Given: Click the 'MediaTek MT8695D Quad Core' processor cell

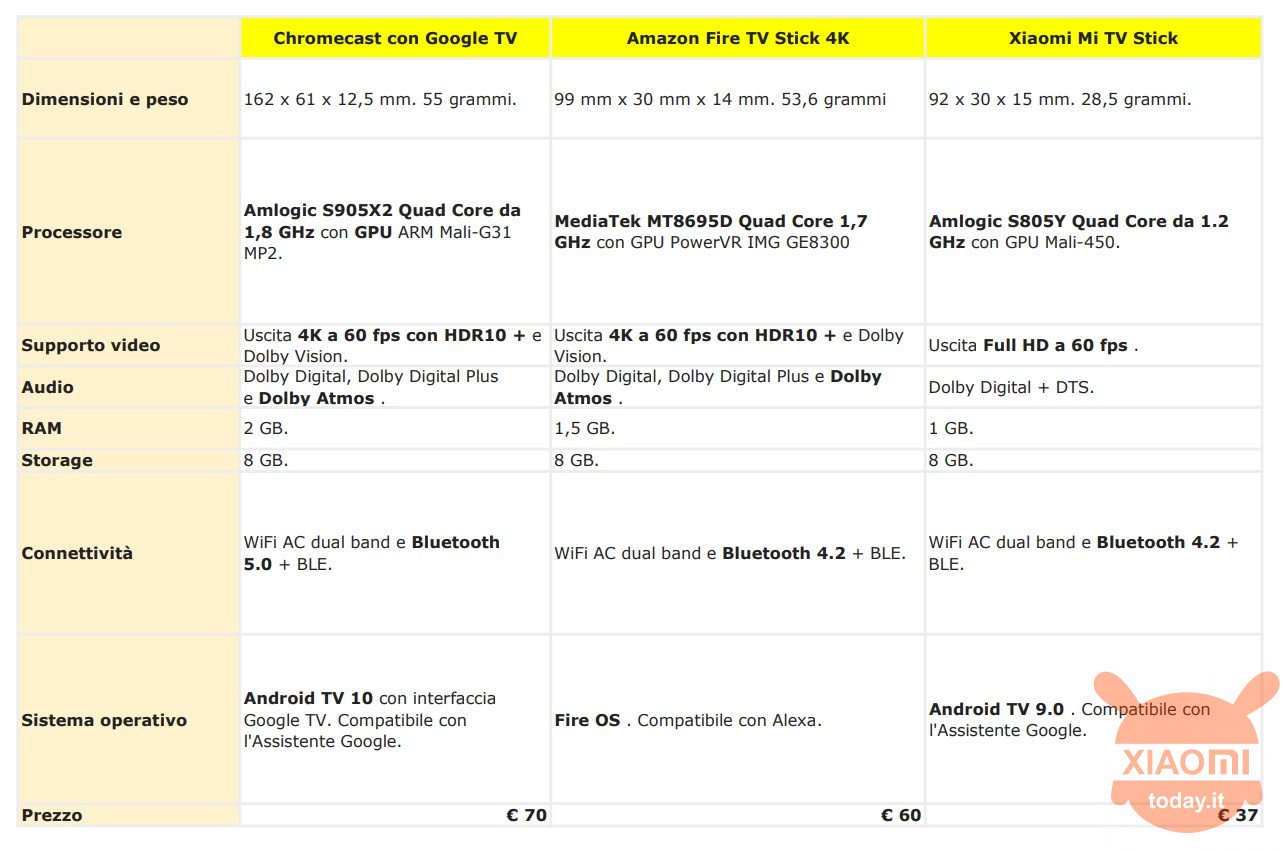Looking at the screenshot, I should tap(737, 232).
